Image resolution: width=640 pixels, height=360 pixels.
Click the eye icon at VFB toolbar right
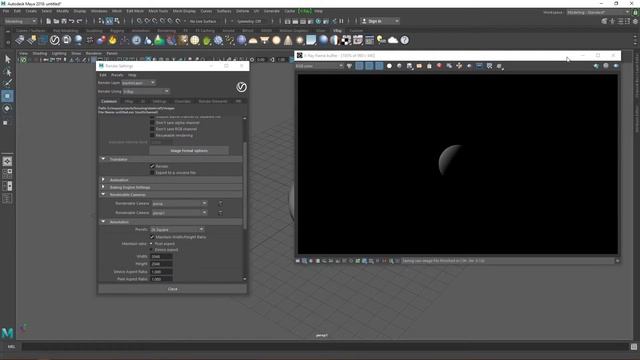coord(616,66)
